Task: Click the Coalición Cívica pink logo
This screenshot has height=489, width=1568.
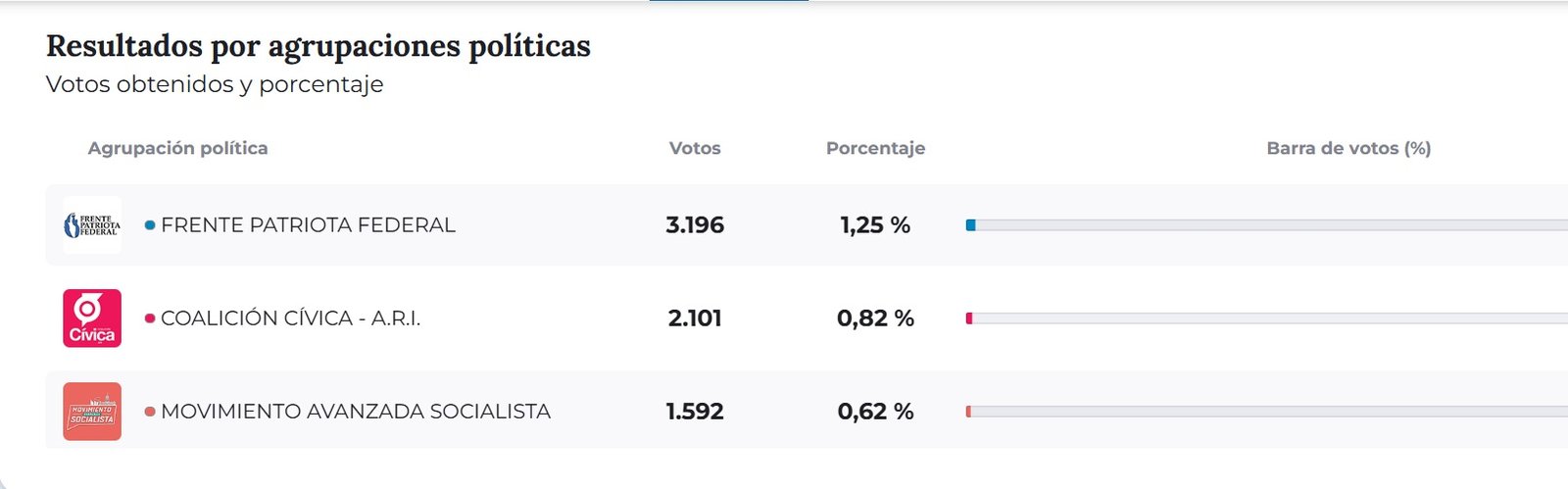Action: [92, 318]
